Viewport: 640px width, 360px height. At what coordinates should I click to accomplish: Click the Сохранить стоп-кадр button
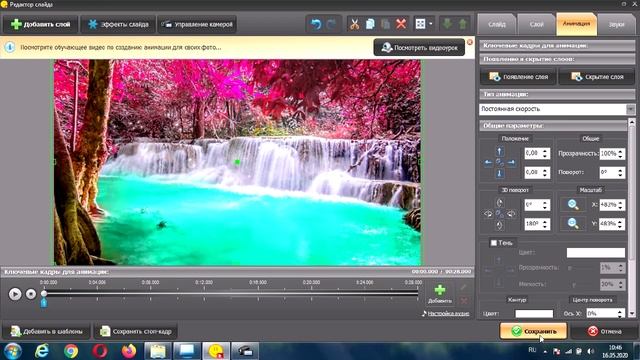coord(136,331)
